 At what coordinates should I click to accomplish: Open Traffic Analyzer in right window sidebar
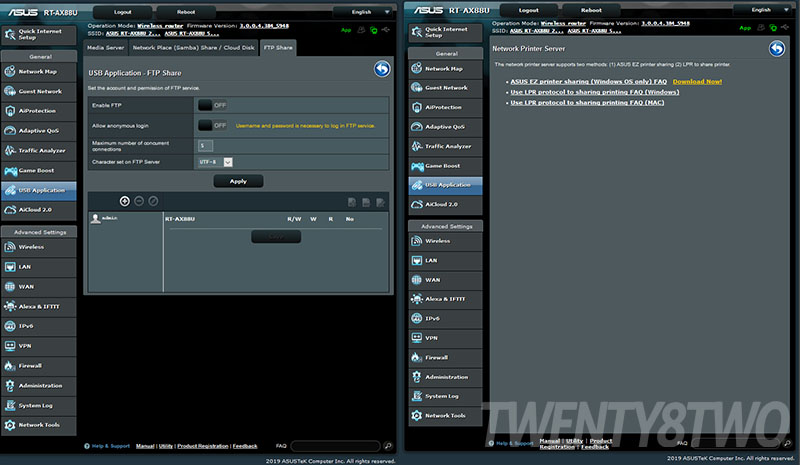click(445, 146)
